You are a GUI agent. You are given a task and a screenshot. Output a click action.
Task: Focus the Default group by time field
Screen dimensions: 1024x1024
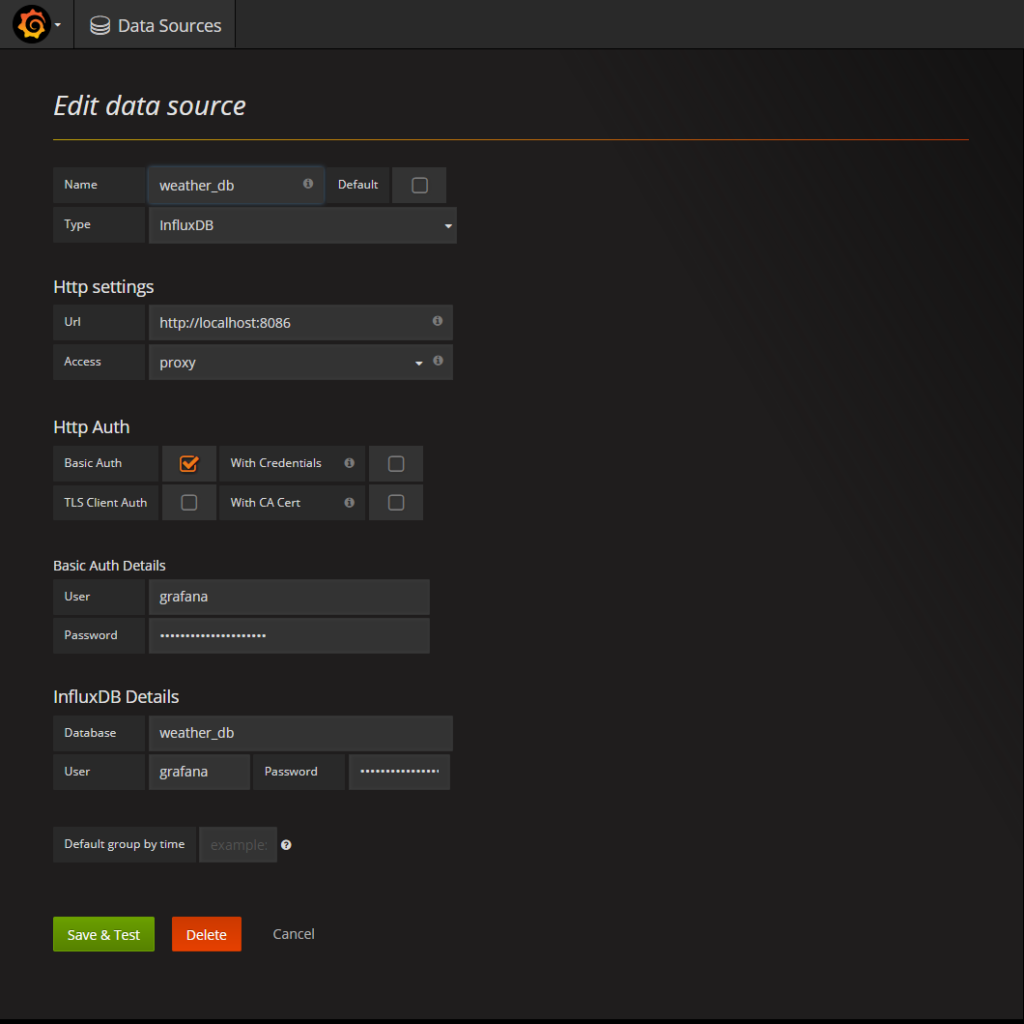coord(238,845)
